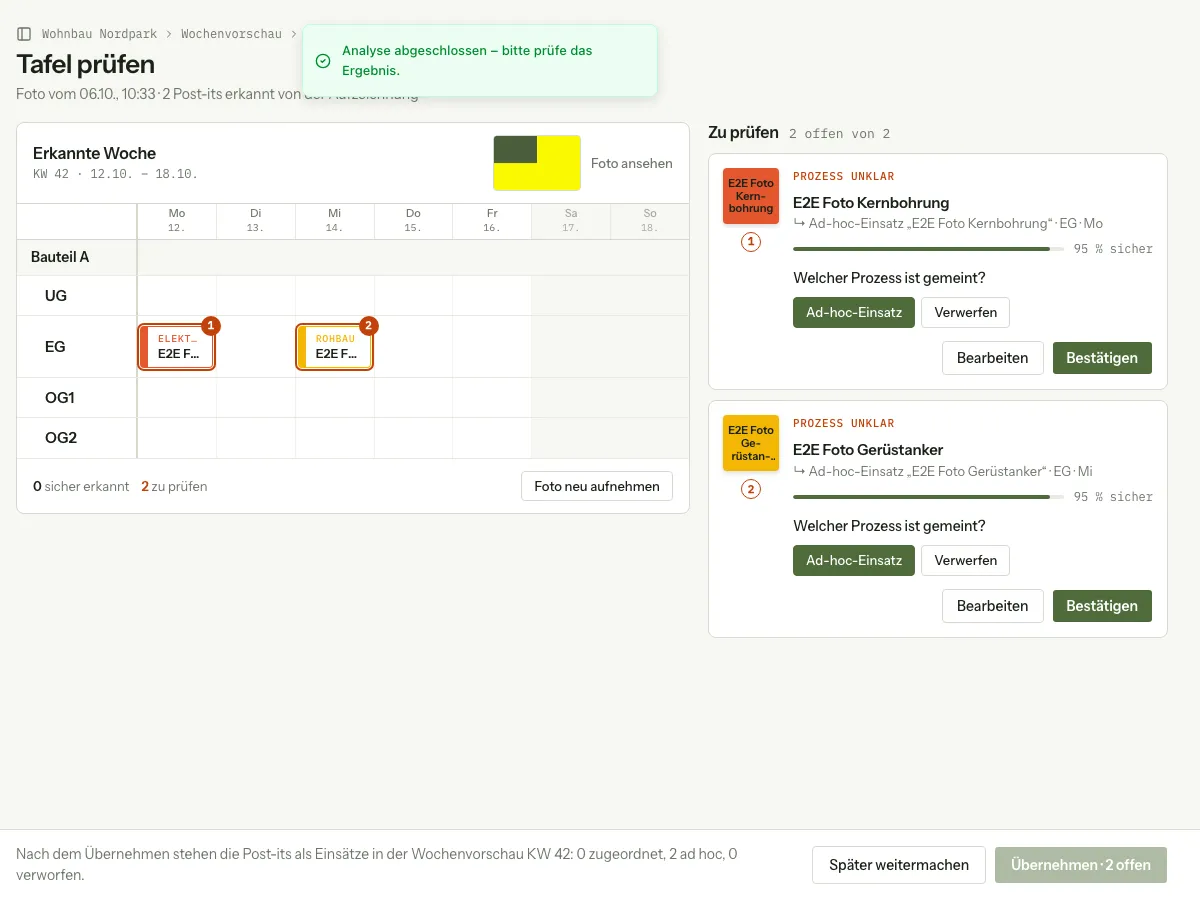1200x900 pixels.
Task: Click the OG2 row label
Action: point(61,438)
